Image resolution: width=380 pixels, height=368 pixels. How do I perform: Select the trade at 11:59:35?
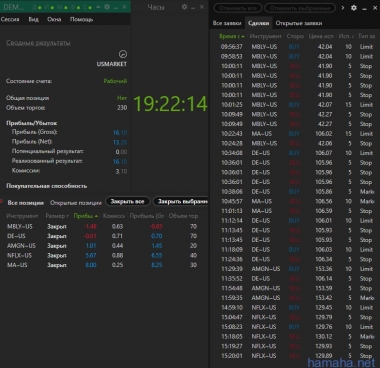coord(295,298)
